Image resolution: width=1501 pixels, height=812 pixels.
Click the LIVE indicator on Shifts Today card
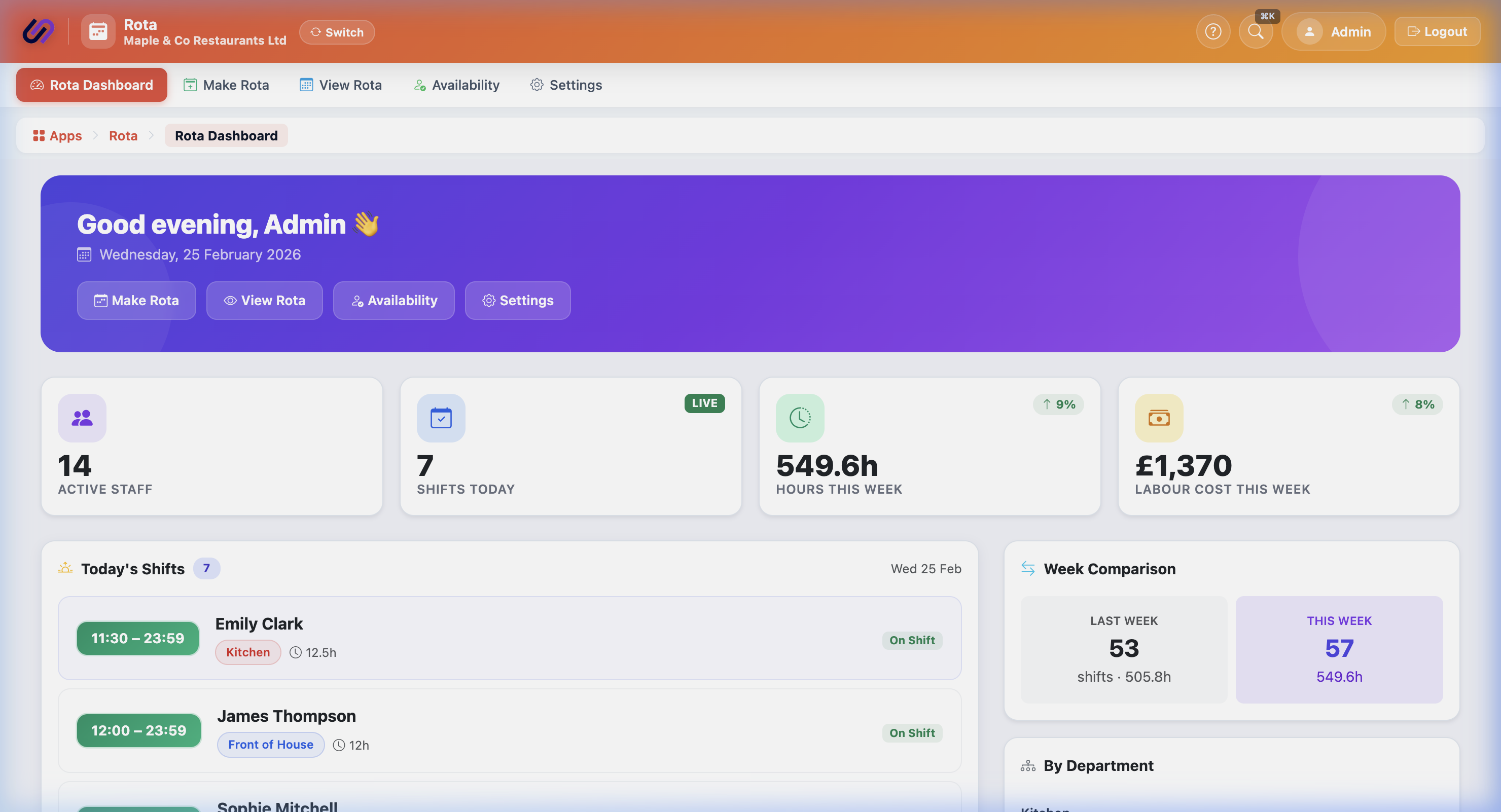(x=704, y=402)
